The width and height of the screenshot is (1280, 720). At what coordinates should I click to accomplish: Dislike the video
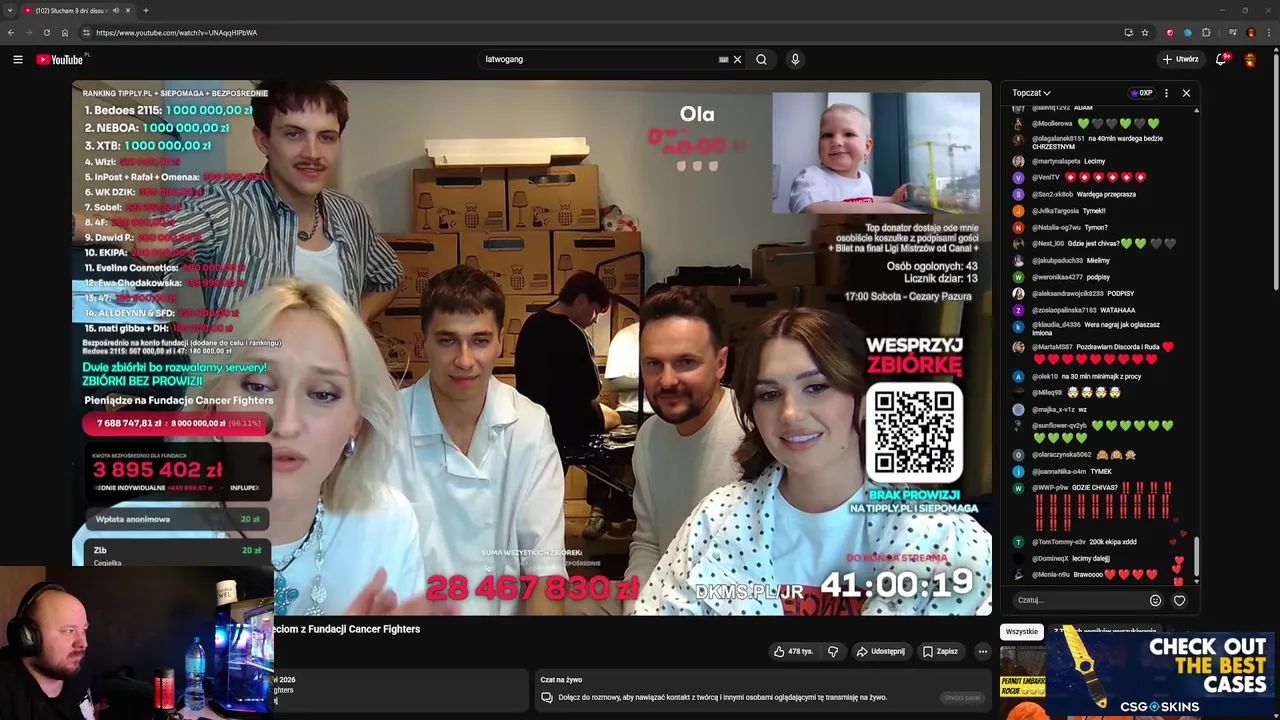(x=833, y=651)
